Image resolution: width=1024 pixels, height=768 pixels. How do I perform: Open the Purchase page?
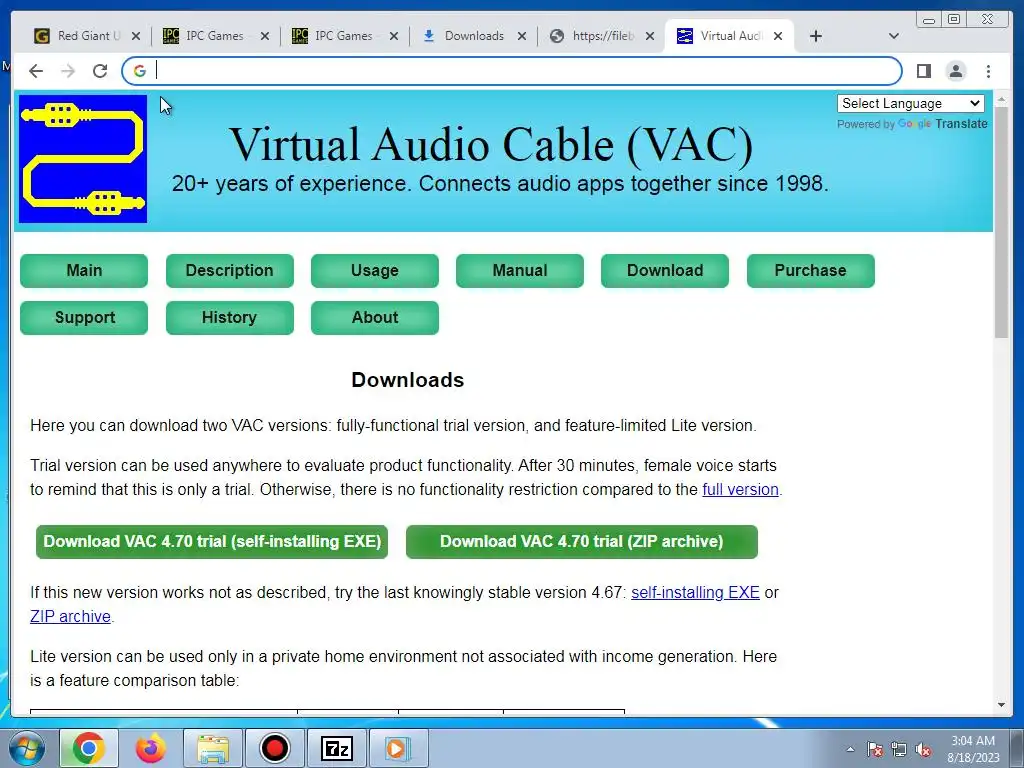tap(810, 270)
